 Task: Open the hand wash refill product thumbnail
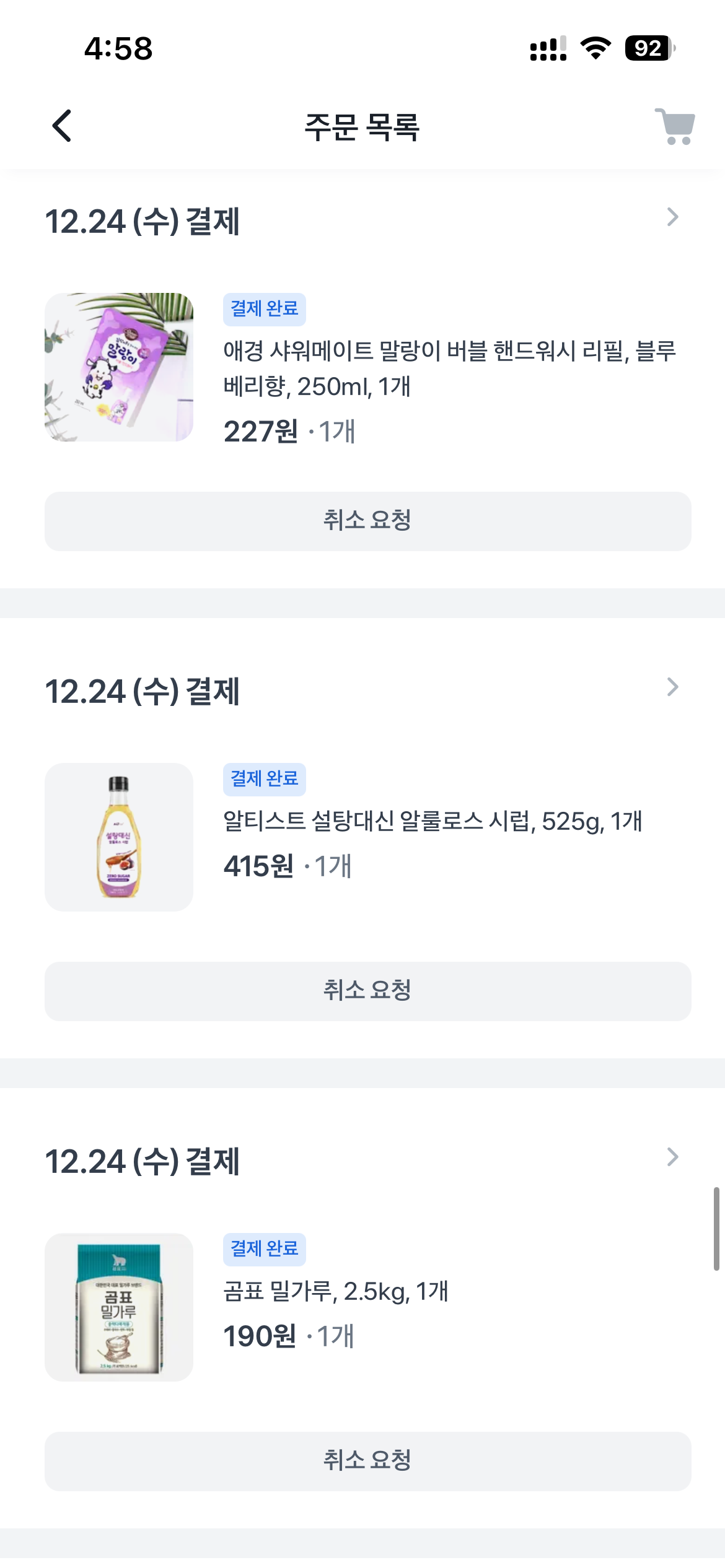pyautogui.click(x=119, y=367)
